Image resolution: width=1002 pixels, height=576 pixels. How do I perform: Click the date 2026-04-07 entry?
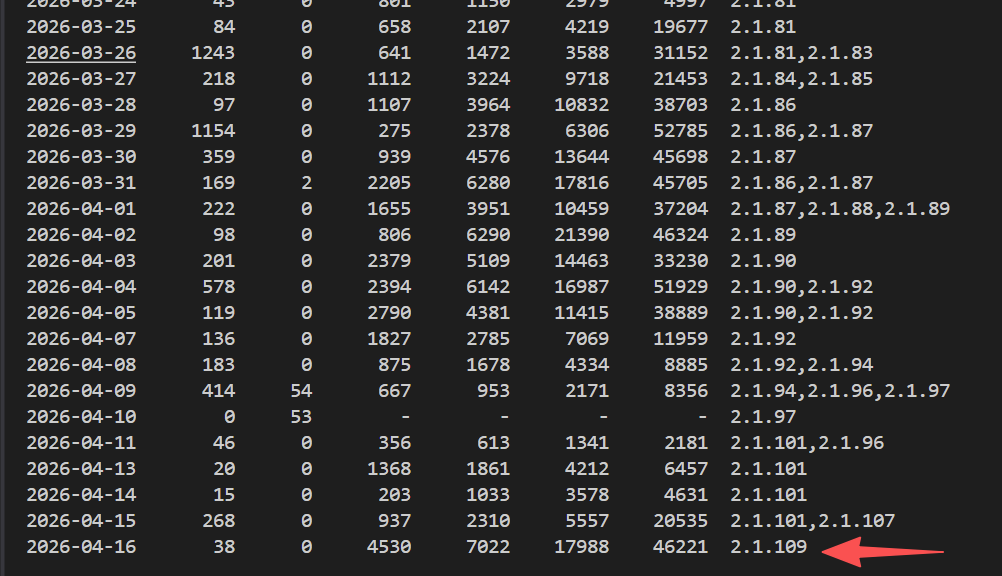pyautogui.click(x=80, y=338)
